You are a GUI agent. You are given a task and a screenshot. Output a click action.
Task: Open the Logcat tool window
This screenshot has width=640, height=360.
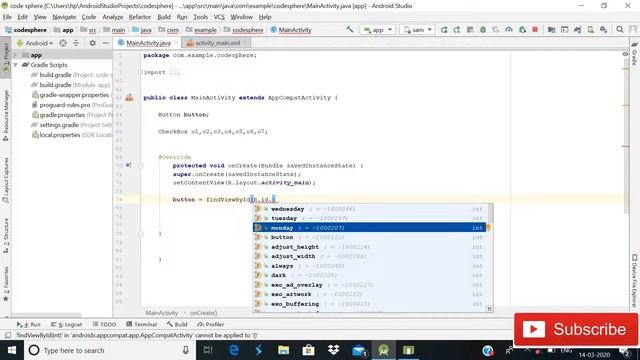pos(67,324)
